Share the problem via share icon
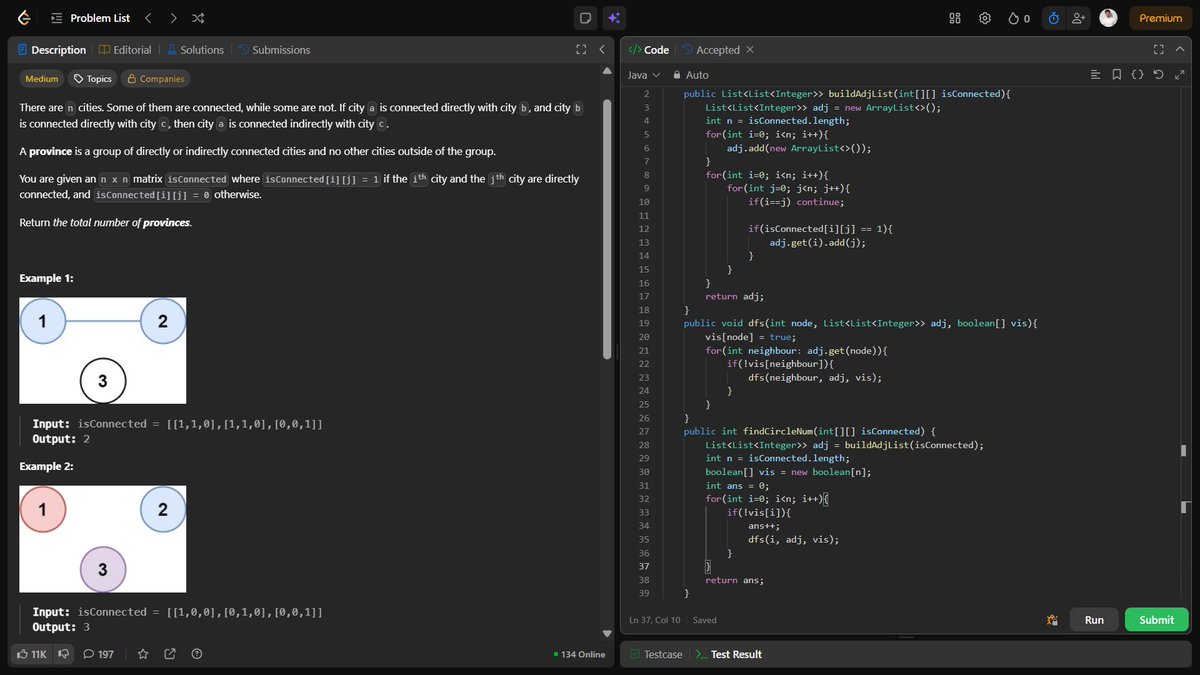The width and height of the screenshot is (1200, 675). pyautogui.click(x=170, y=654)
